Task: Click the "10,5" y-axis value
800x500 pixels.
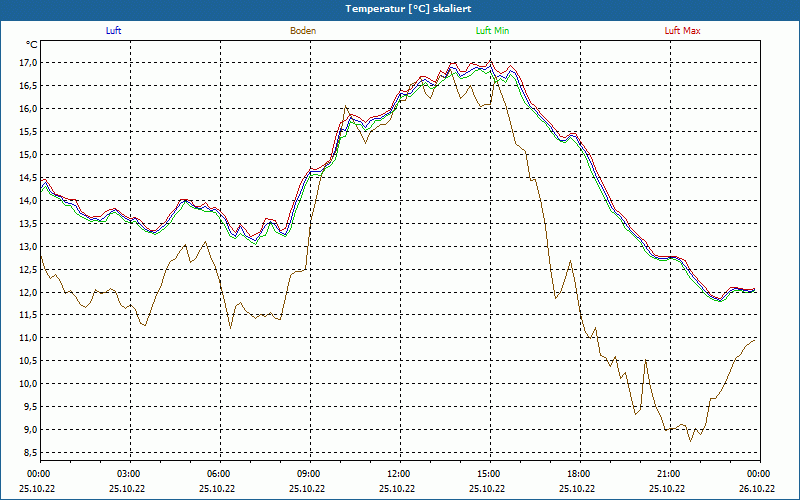Action: [28, 361]
